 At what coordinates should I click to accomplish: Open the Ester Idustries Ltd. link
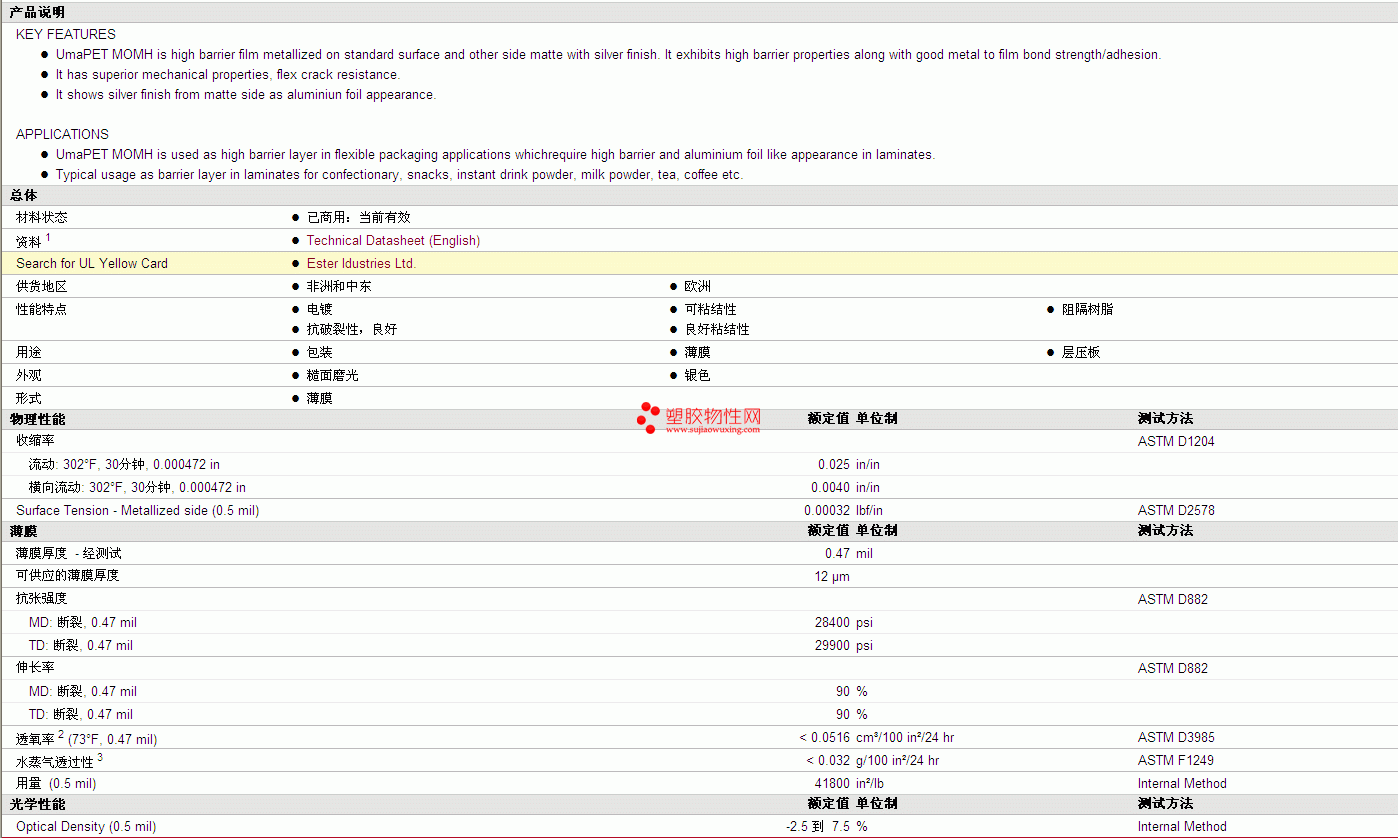pos(361,264)
